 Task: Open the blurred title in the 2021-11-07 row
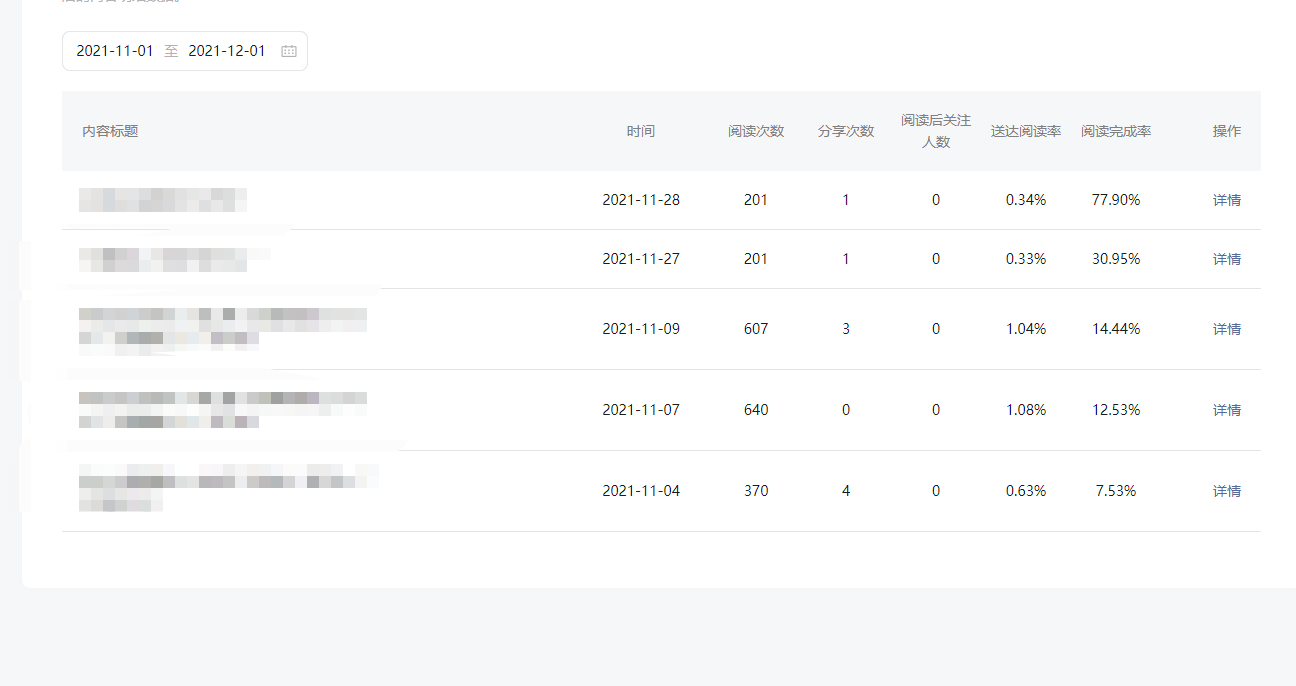pos(222,410)
